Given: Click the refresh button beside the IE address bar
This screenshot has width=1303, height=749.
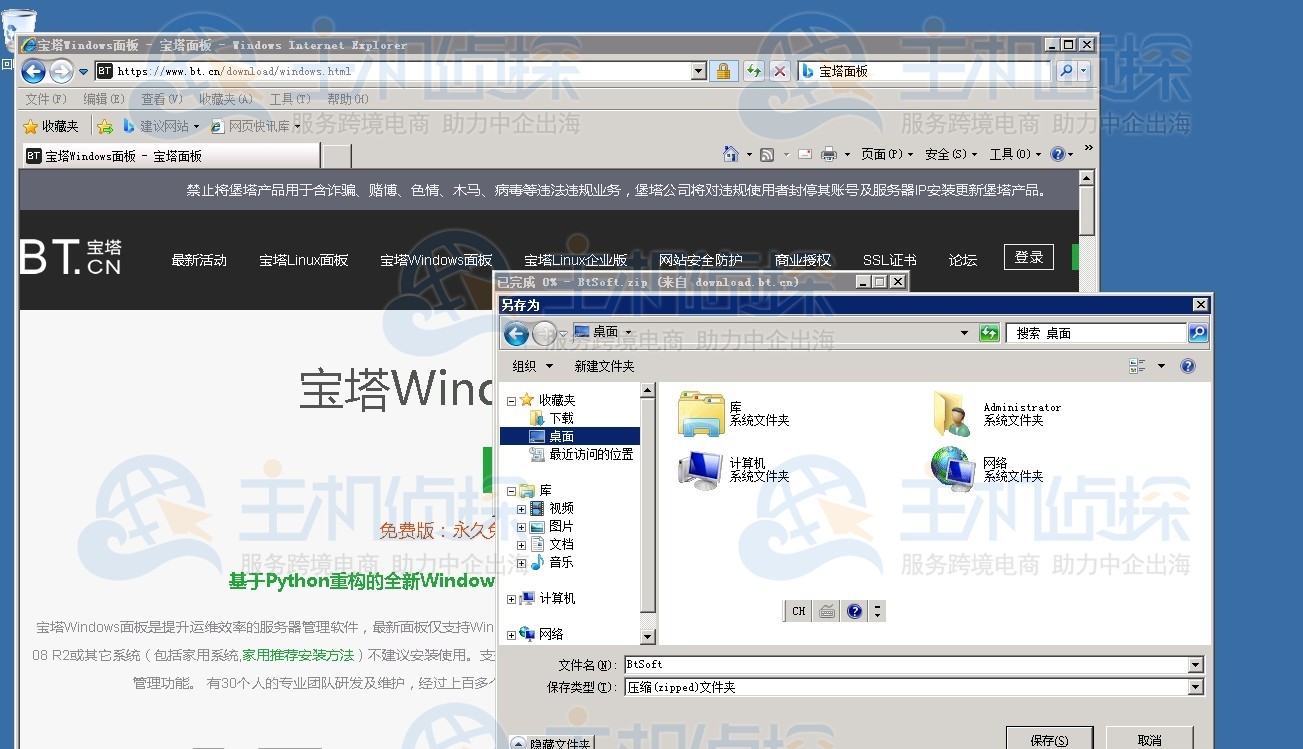Looking at the screenshot, I should [753, 71].
